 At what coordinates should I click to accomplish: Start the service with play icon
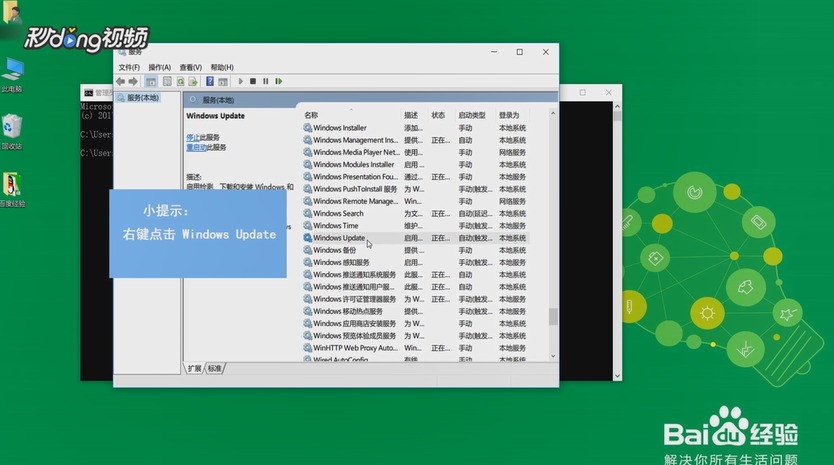click(x=240, y=81)
